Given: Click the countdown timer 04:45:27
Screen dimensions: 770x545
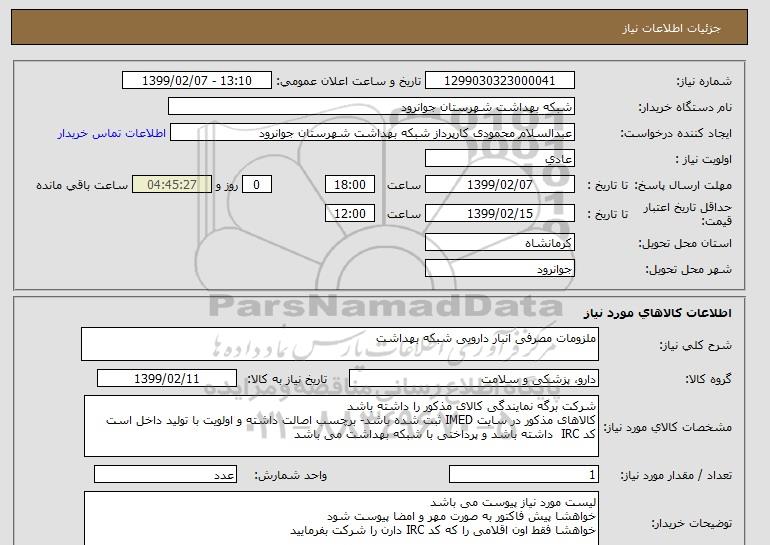Looking at the screenshot, I should pyautogui.click(x=172, y=185).
